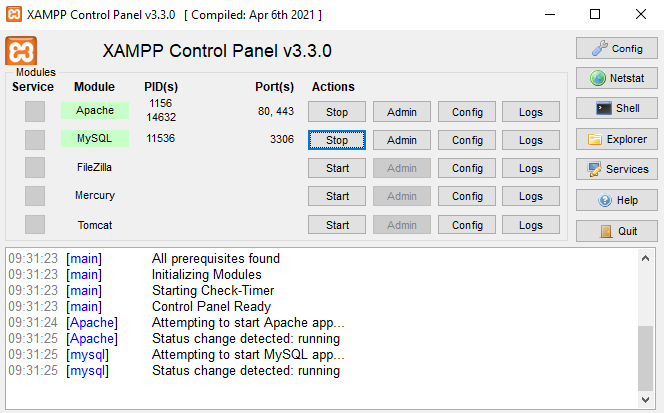Open the Services panel button
This screenshot has height=413, width=664.
pyautogui.click(x=615, y=169)
